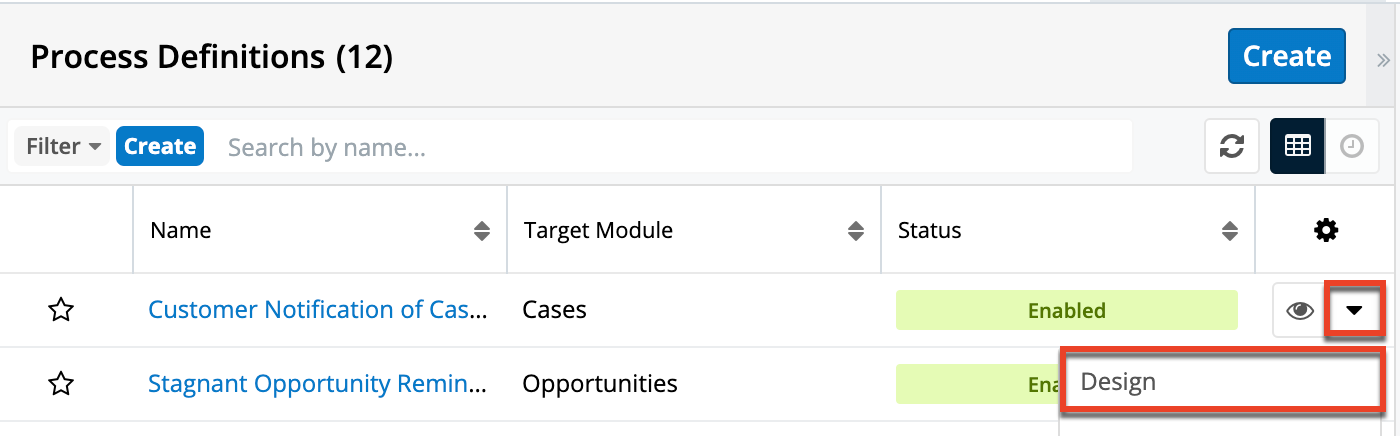The height and width of the screenshot is (436, 1400).
Task: Open the activity stream clock icon
Action: pyautogui.click(x=1352, y=146)
